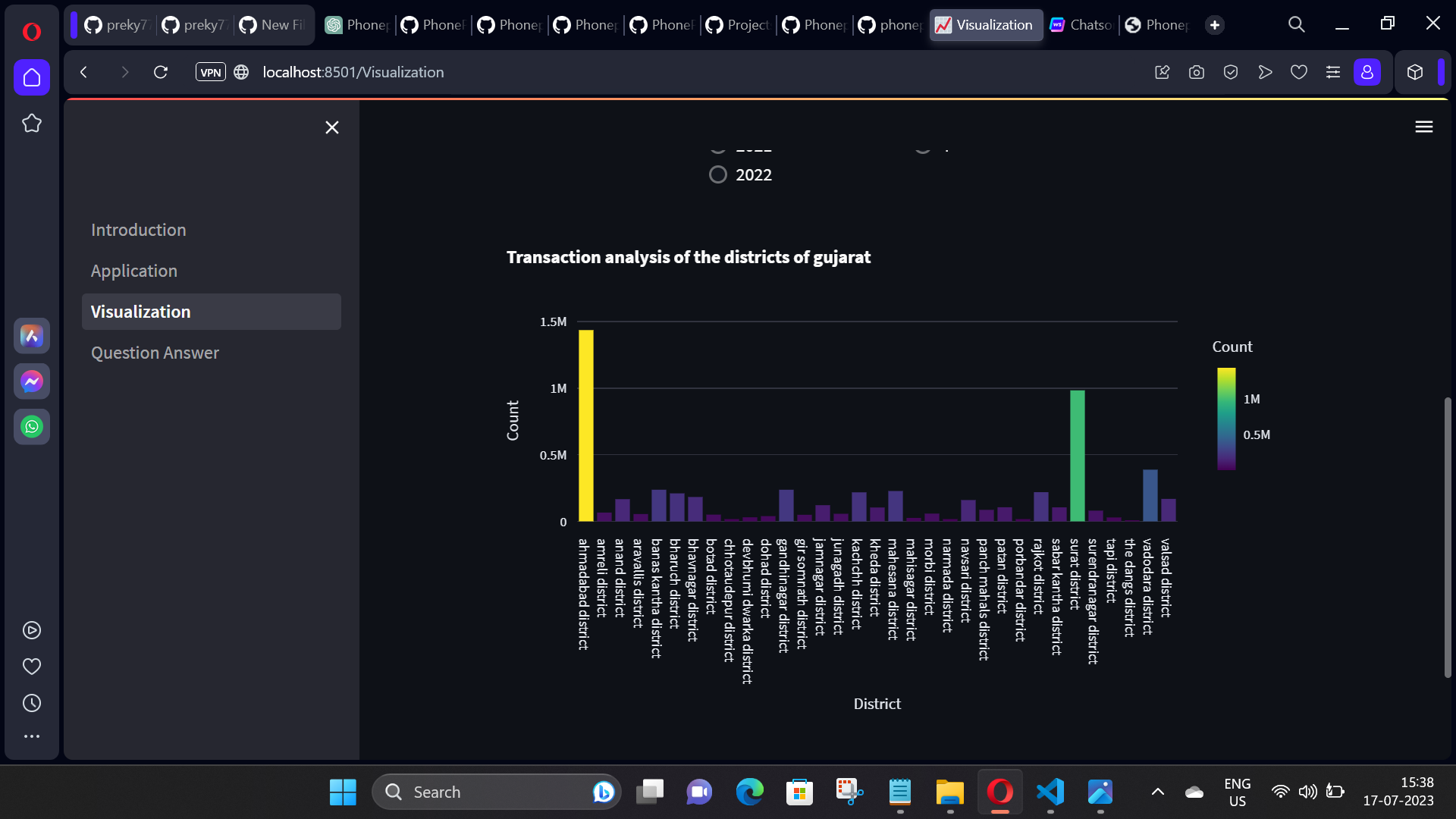This screenshot has height=819, width=1456.
Task: Switch to the Chatso browser tab
Action: click(x=1081, y=24)
